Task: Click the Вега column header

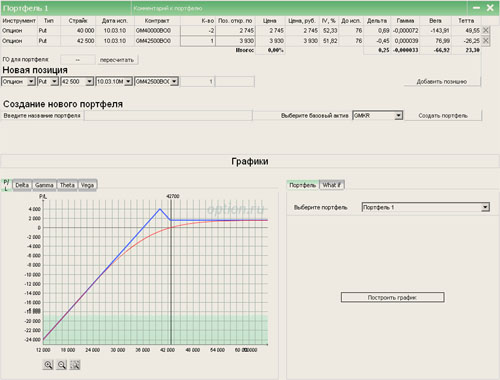Action: tap(435, 21)
